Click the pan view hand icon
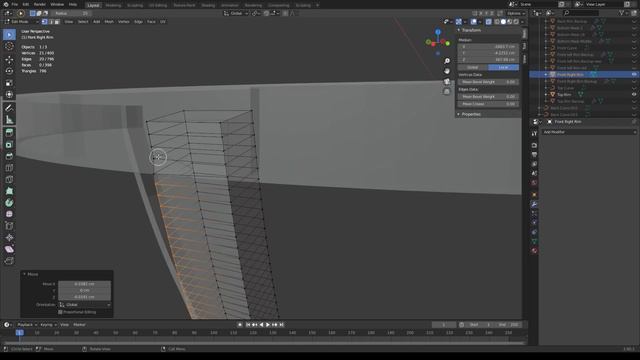Image resolution: width=640 pixels, height=360 pixels. [x=447, y=71]
